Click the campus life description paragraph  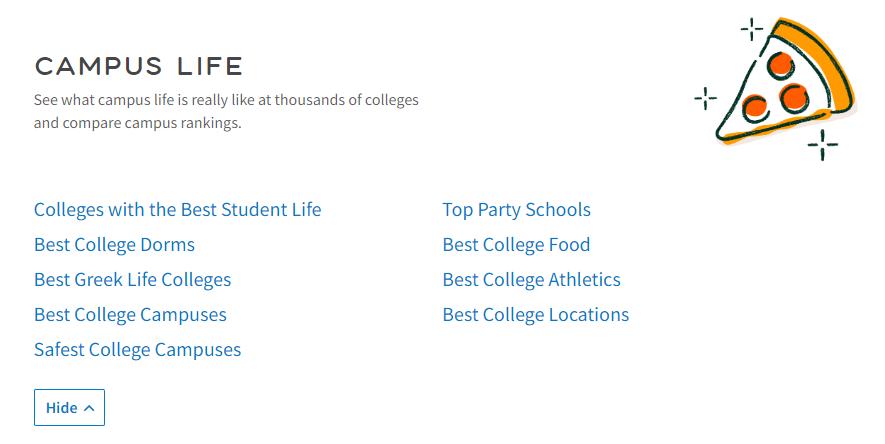226,112
